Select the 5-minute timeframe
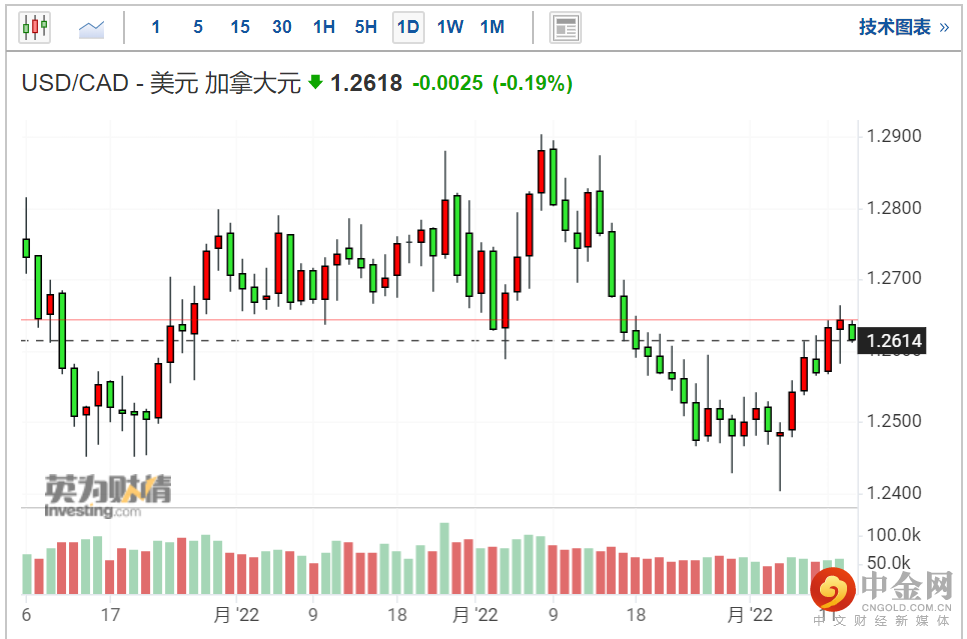Screen dimensions: 967x639 (x=198, y=27)
